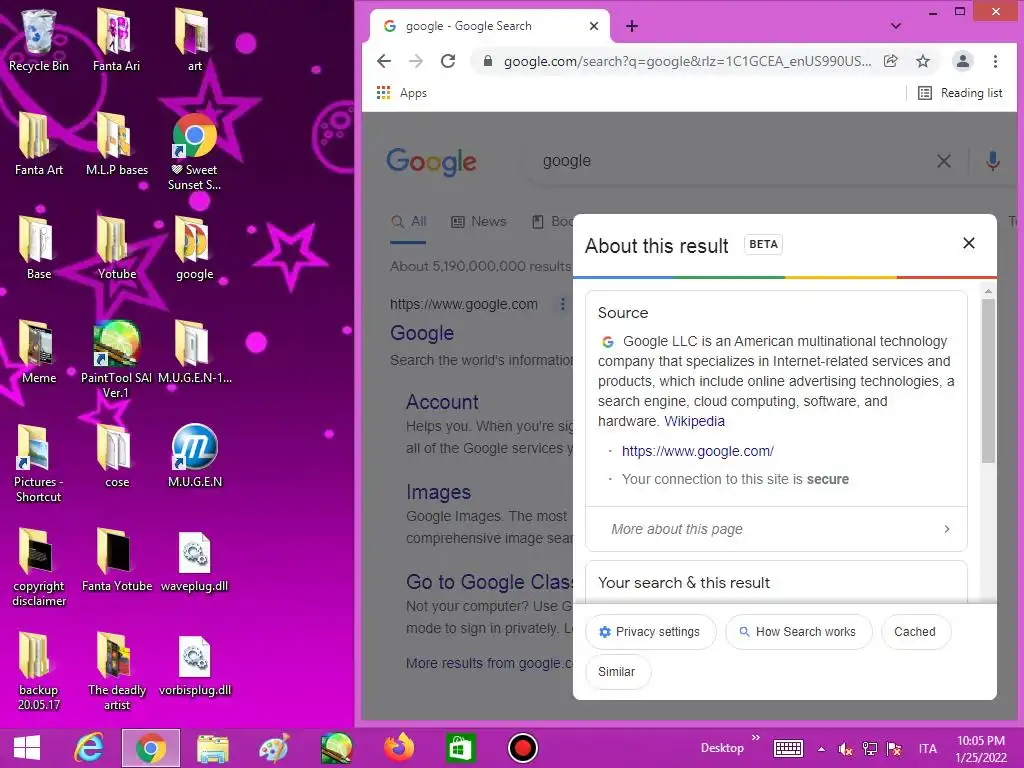Open the Cached version chip
The image size is (1024, 768).
[x=915, y=632]
